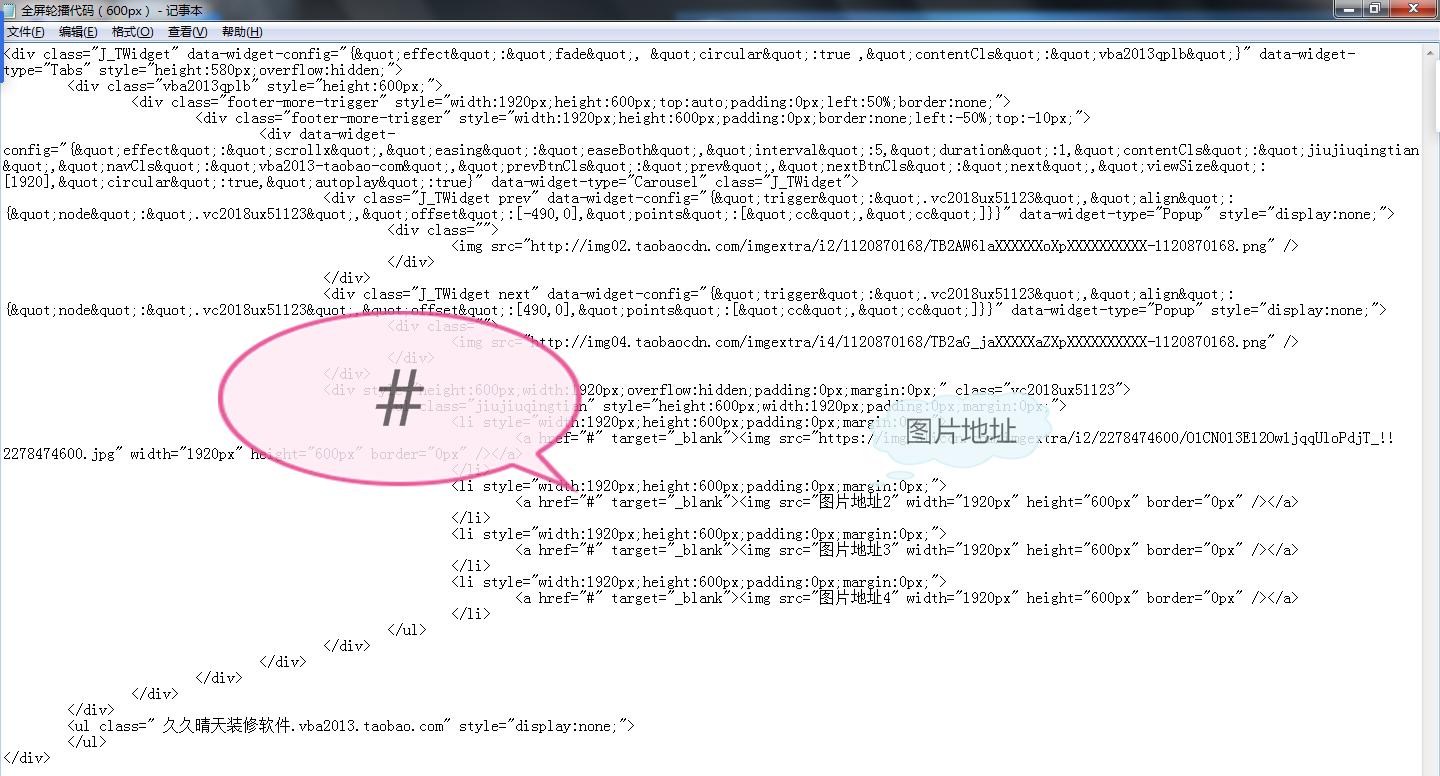Open the 查看(V) menu
Screen dimensions: 1440x776
coord(187,32)
